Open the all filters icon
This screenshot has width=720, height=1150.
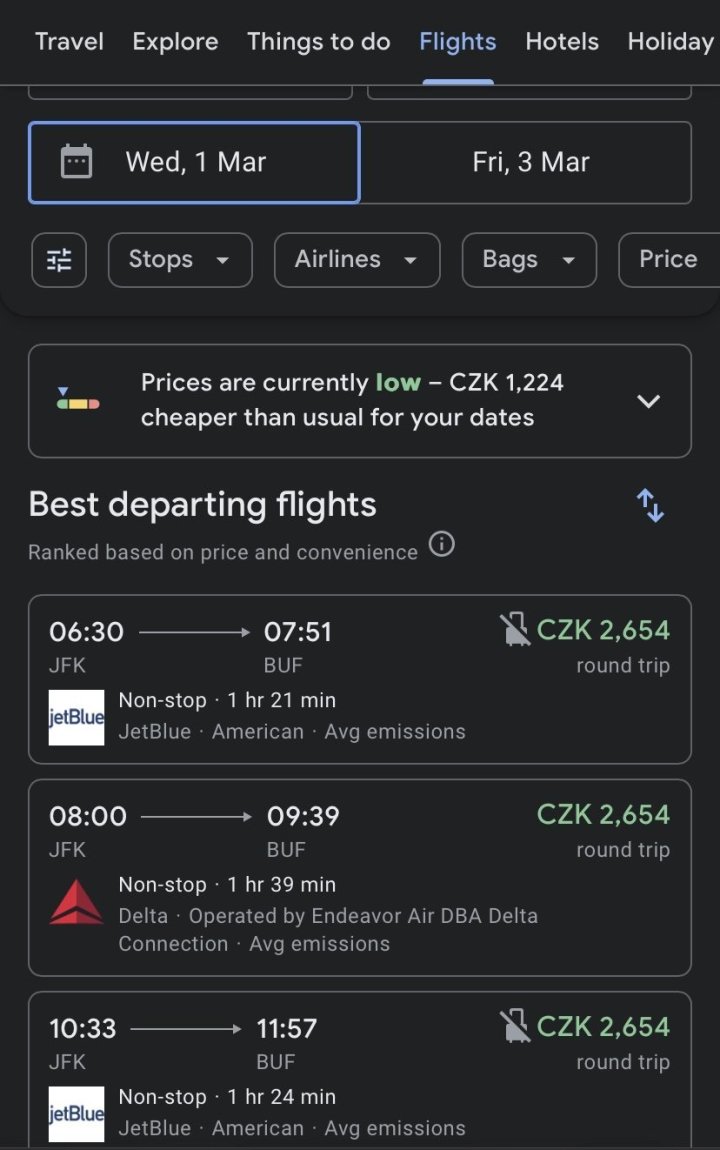click(59, 260)
